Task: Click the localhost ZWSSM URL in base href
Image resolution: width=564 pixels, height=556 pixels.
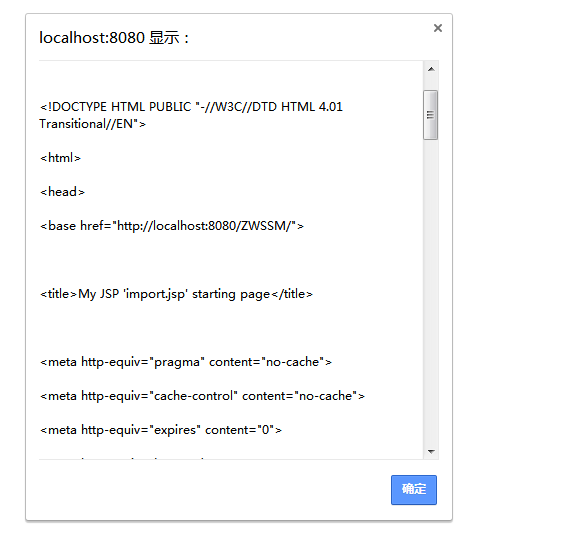Action: [204, 226]
